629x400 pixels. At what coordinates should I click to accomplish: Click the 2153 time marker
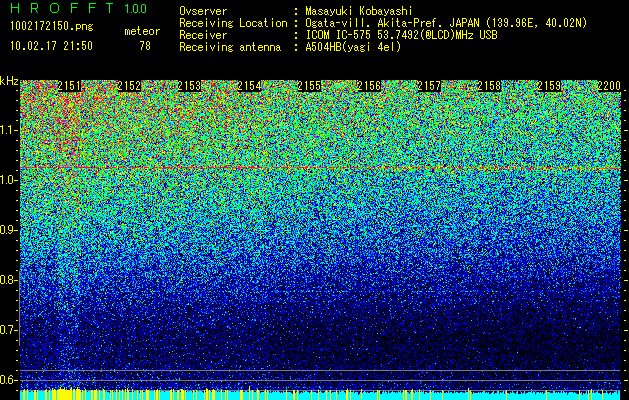coord(189,86)
